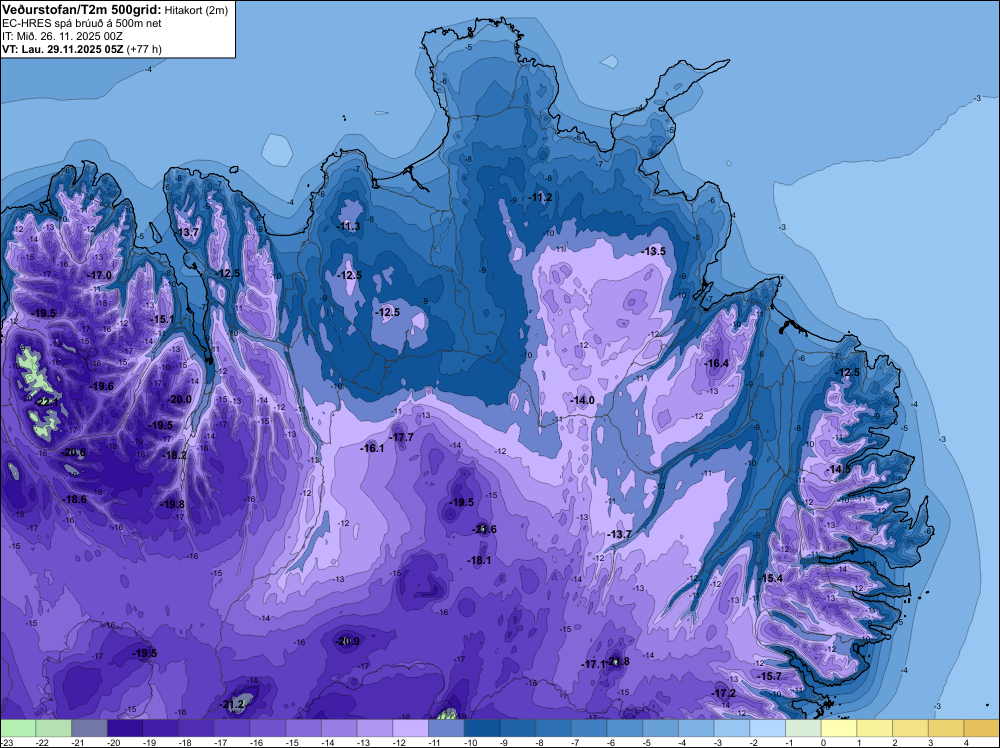
Task: Select the legend swatch labeled -2
Action: point(768,728)
